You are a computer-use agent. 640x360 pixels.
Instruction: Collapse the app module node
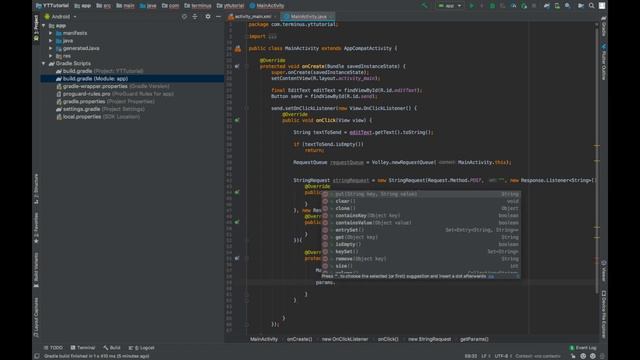point(44,25)
